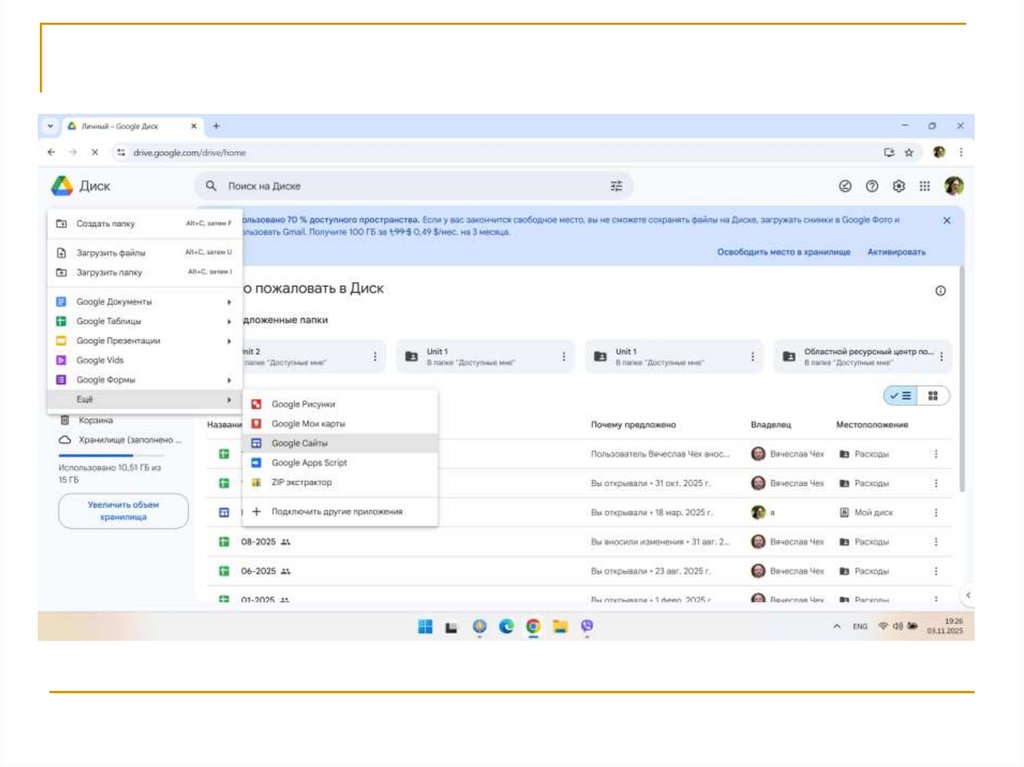Click the Владелец column header

[771, 425]
